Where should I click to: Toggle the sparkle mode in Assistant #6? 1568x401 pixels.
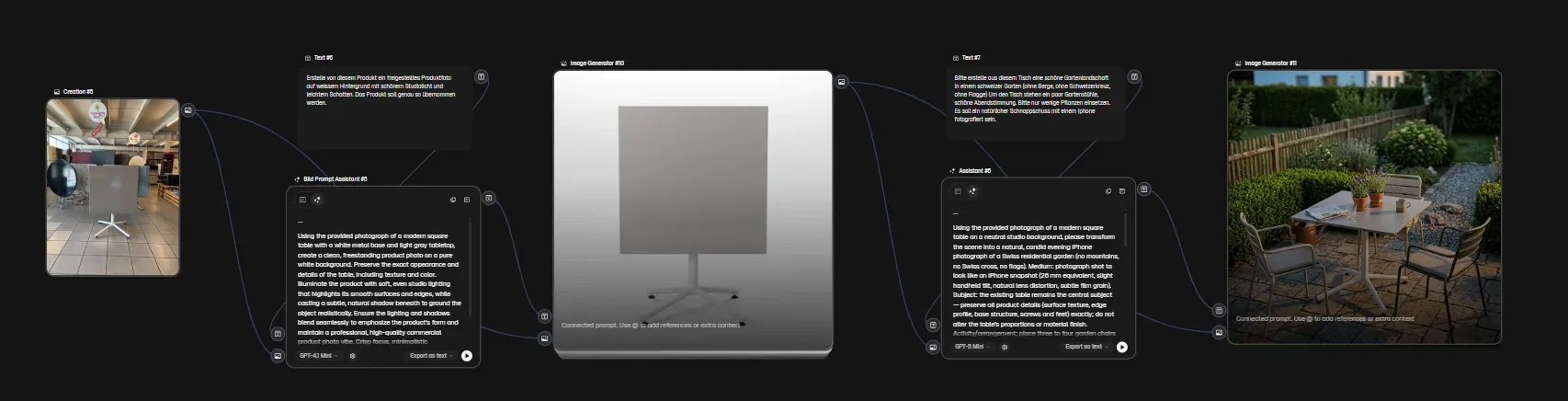point(972,191)
